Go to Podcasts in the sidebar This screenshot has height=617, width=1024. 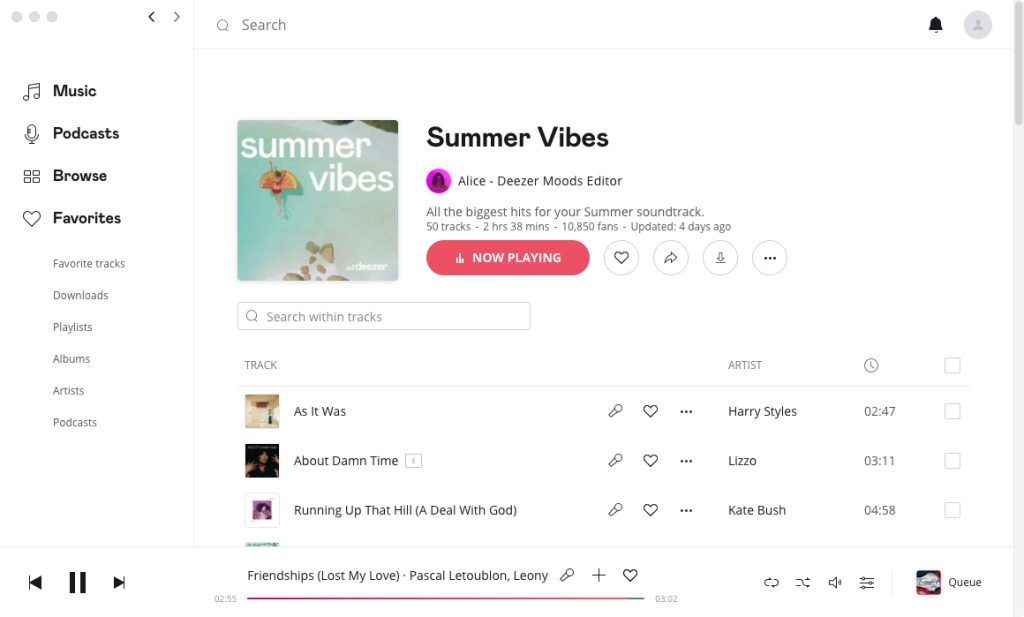pyautogui.click(x=86, y=133)
